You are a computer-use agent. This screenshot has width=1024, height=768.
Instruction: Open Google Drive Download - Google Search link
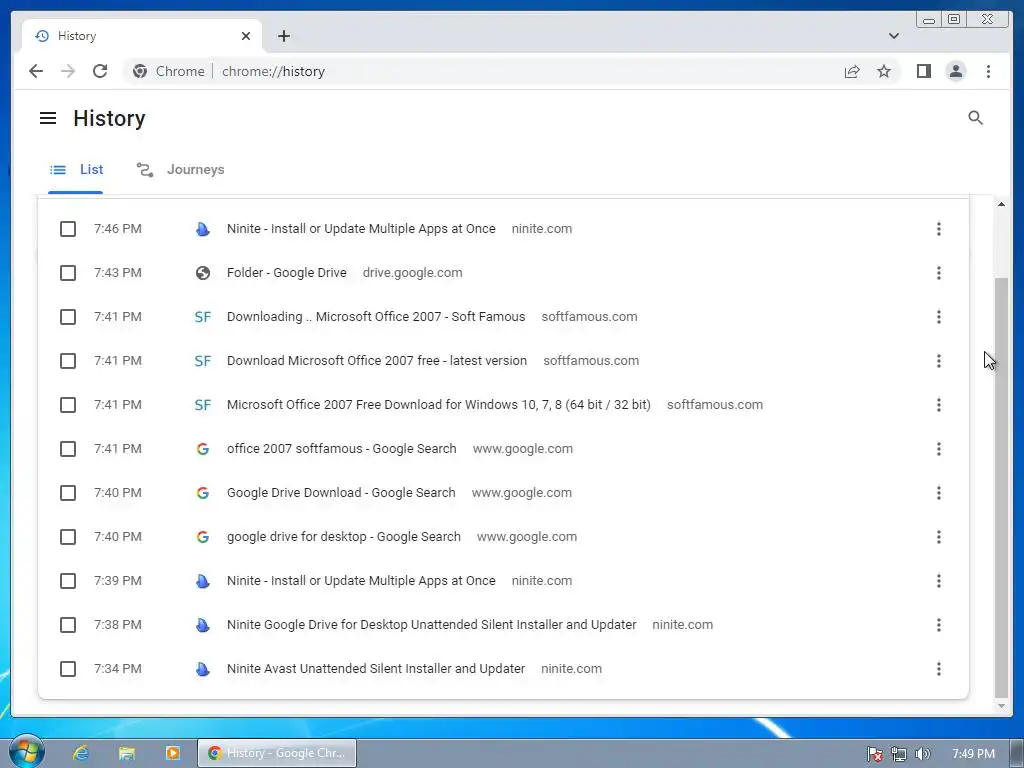[341, 493]
